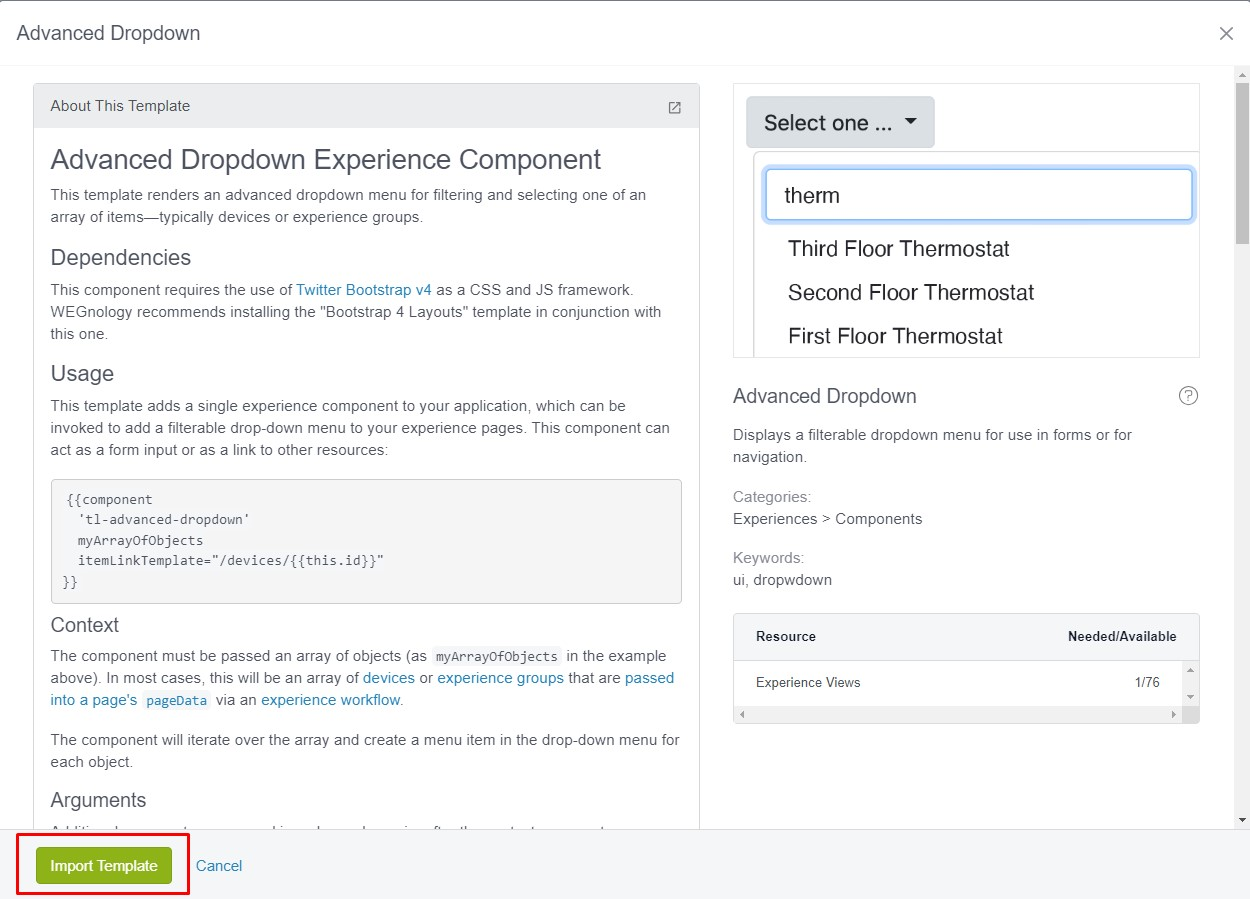
Task: Click the dialog's vertical scrollbar thumb
Action: (1242, 163)
